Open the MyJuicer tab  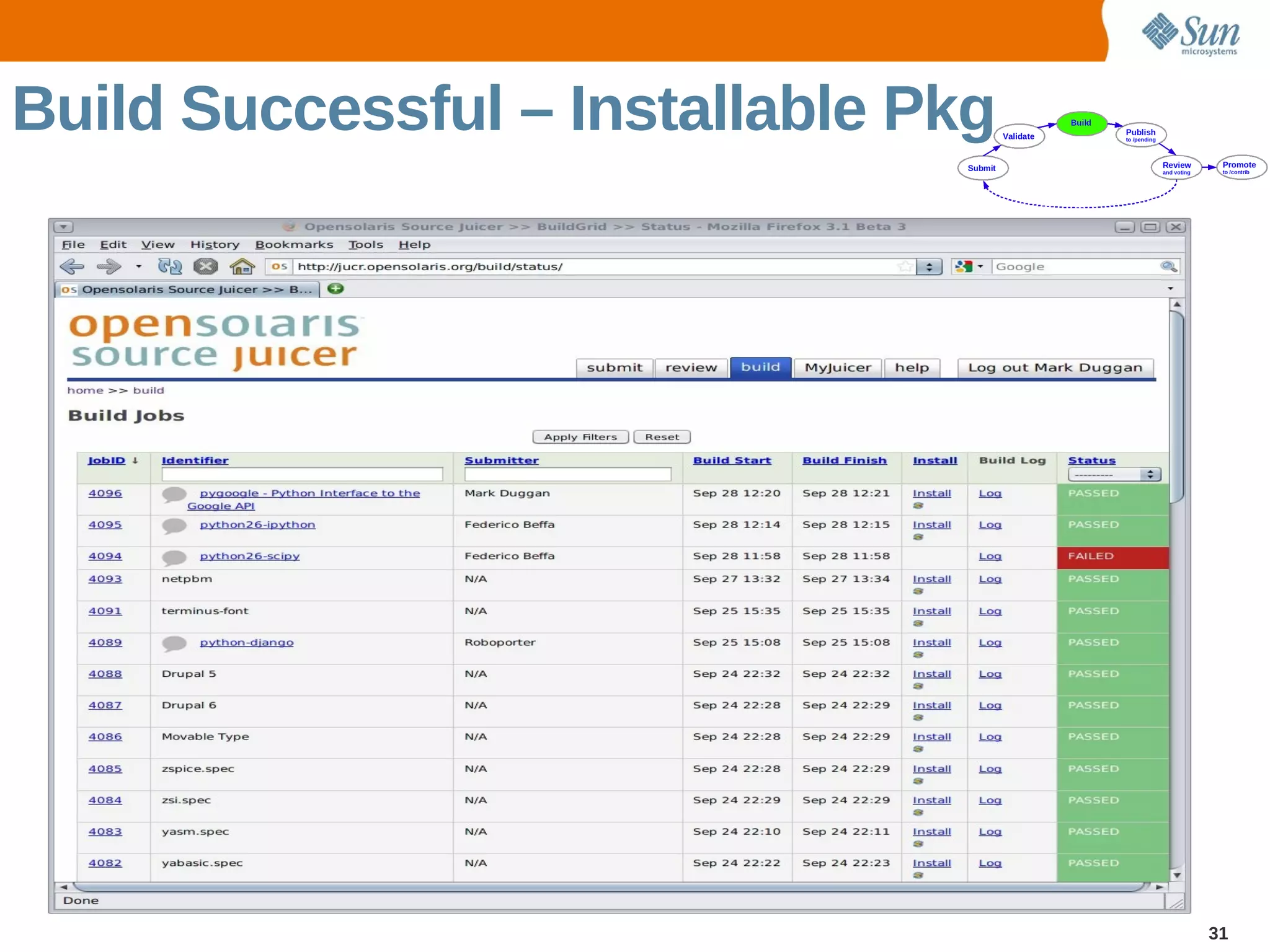pos(838,368)
